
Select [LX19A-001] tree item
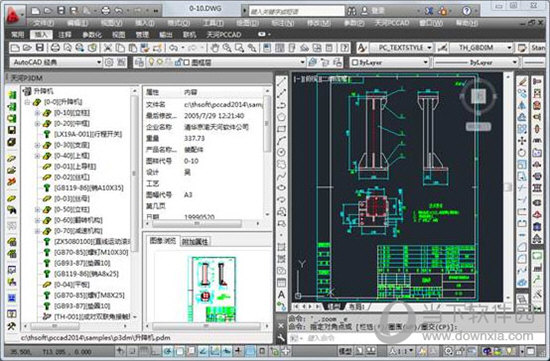pyautogui.click(x=88, y=134)
